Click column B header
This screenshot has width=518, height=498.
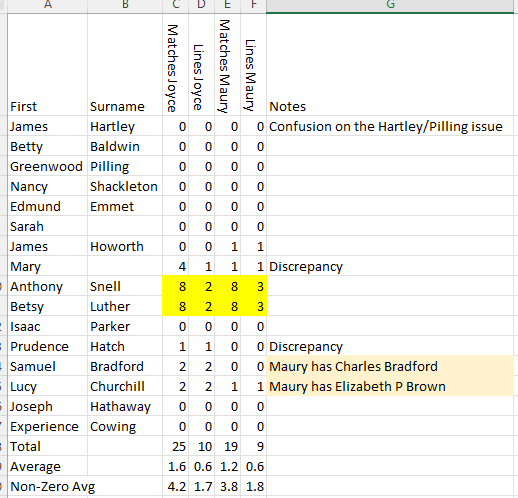[x=125, y=6]
